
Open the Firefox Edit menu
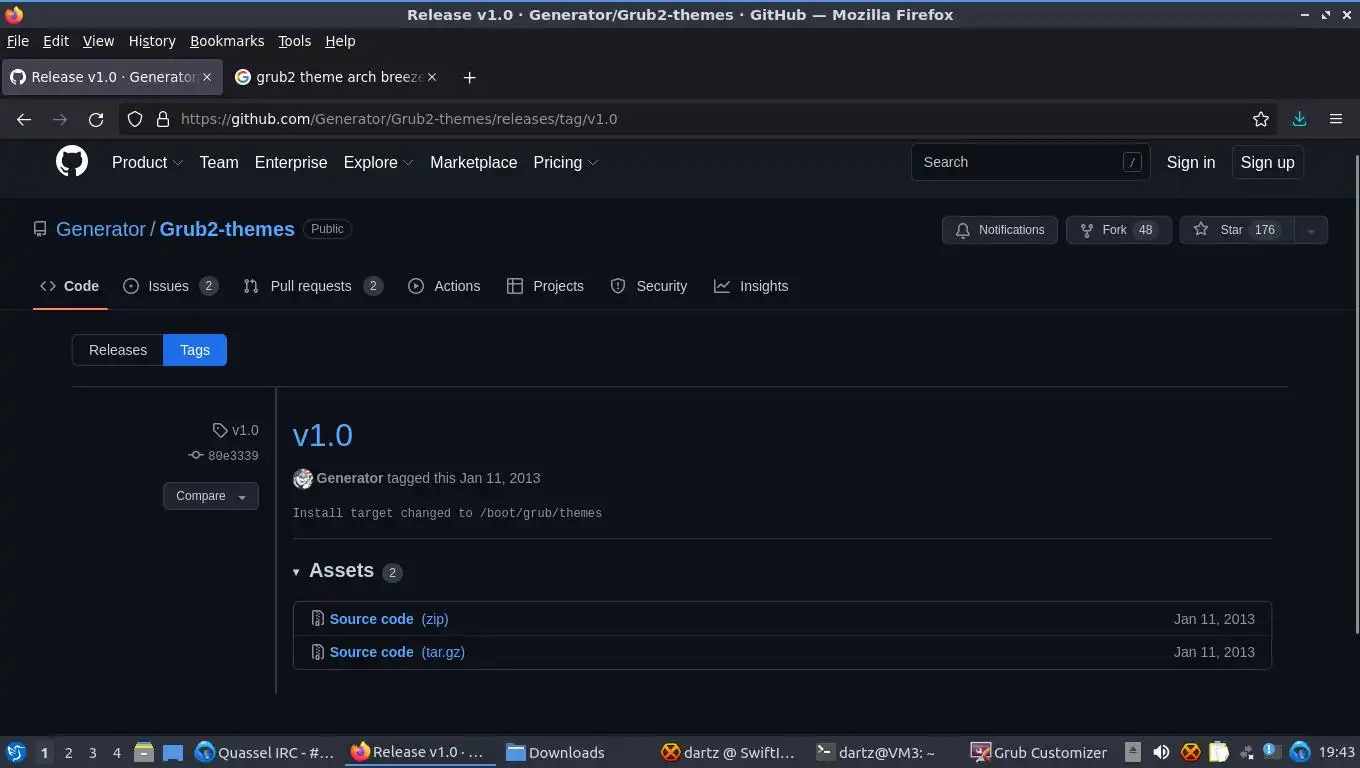pyautogui.click(x=56, y=41)
